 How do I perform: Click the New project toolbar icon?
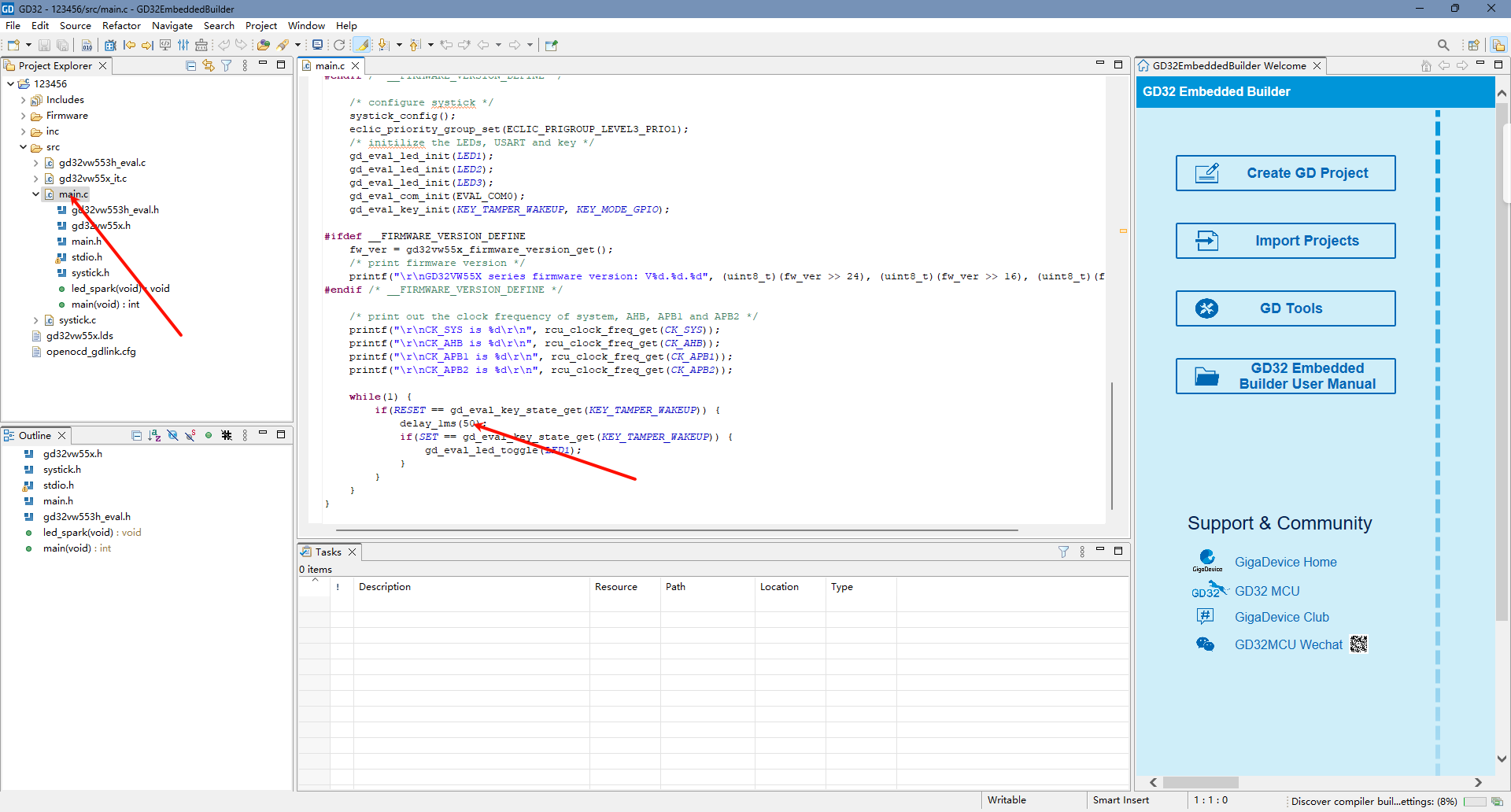13,46
